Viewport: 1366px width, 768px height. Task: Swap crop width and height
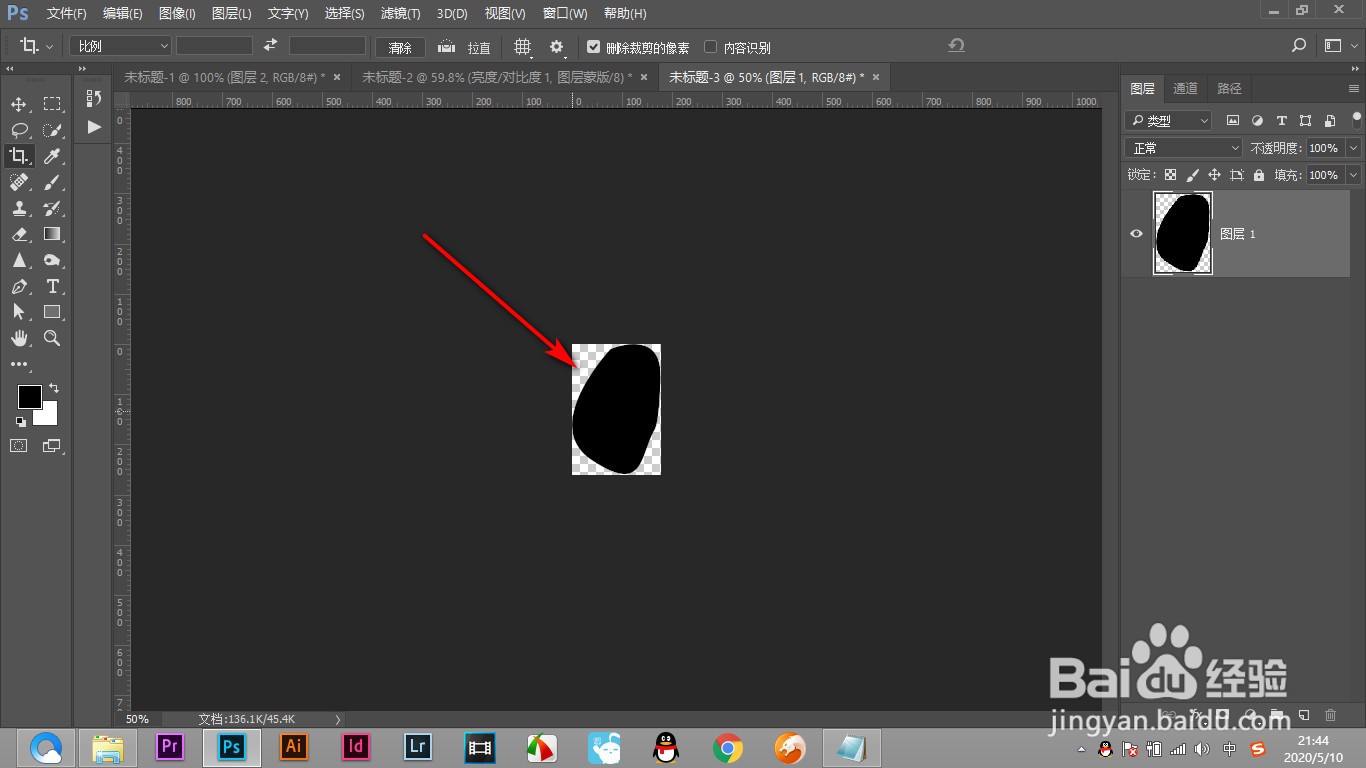[x=270, y=46]
